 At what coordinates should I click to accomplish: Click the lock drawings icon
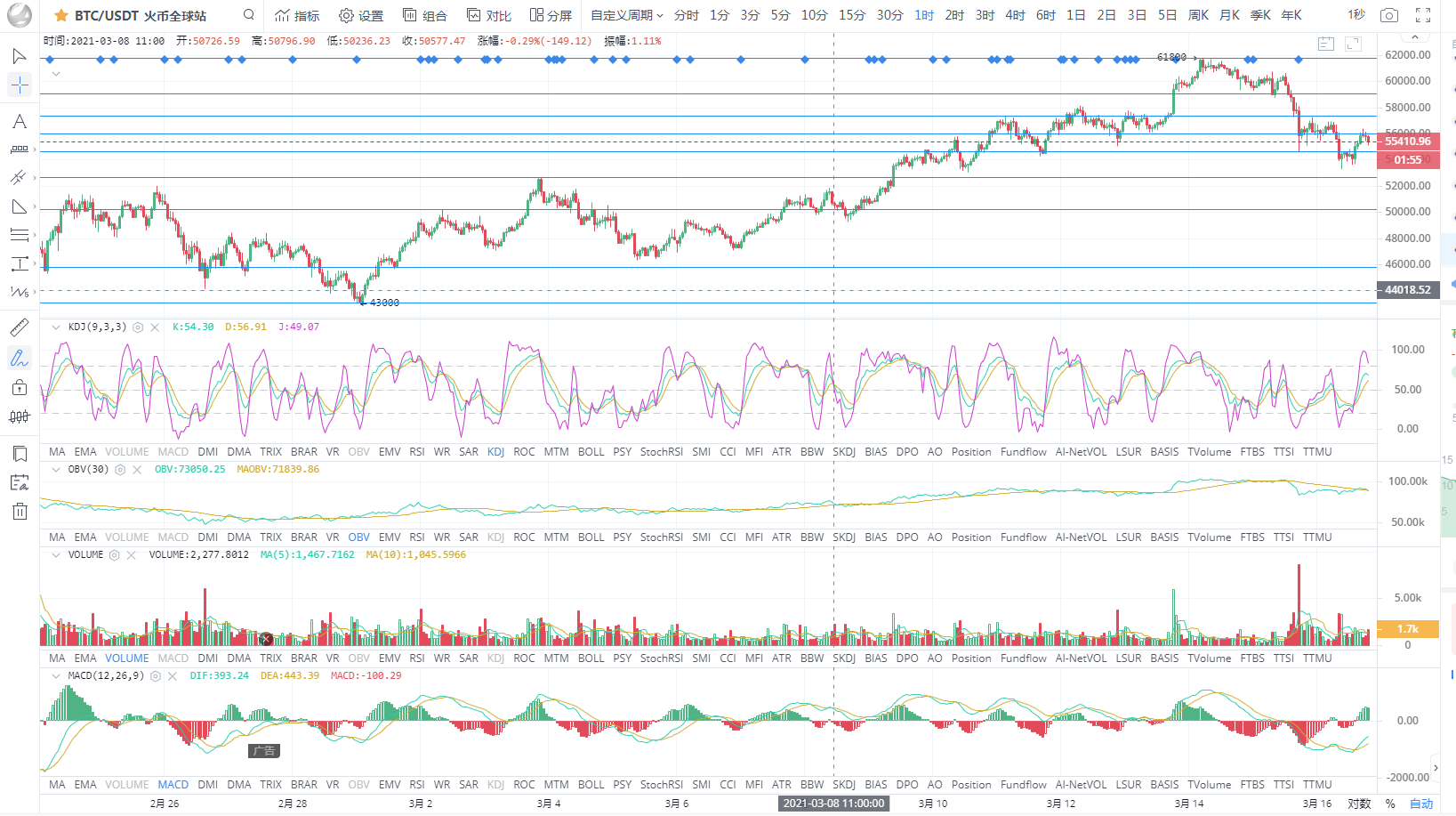click(20, 387)
